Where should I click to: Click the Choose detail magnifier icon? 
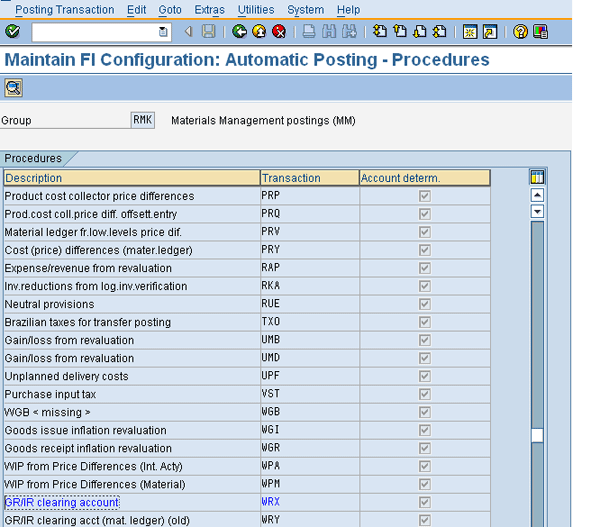pyautogui.click(x=13, y=88)
